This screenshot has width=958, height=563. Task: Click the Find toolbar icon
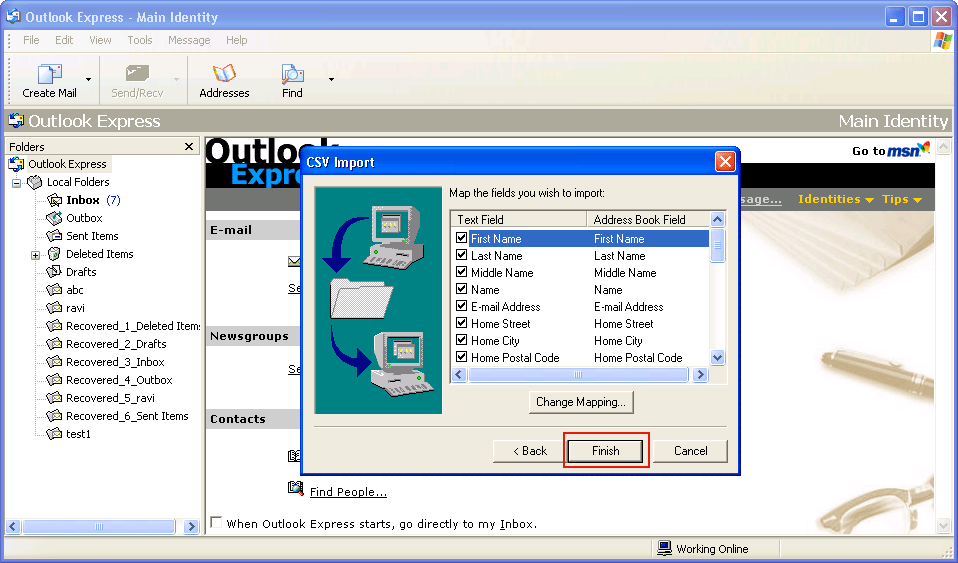(x=292, y=74)
